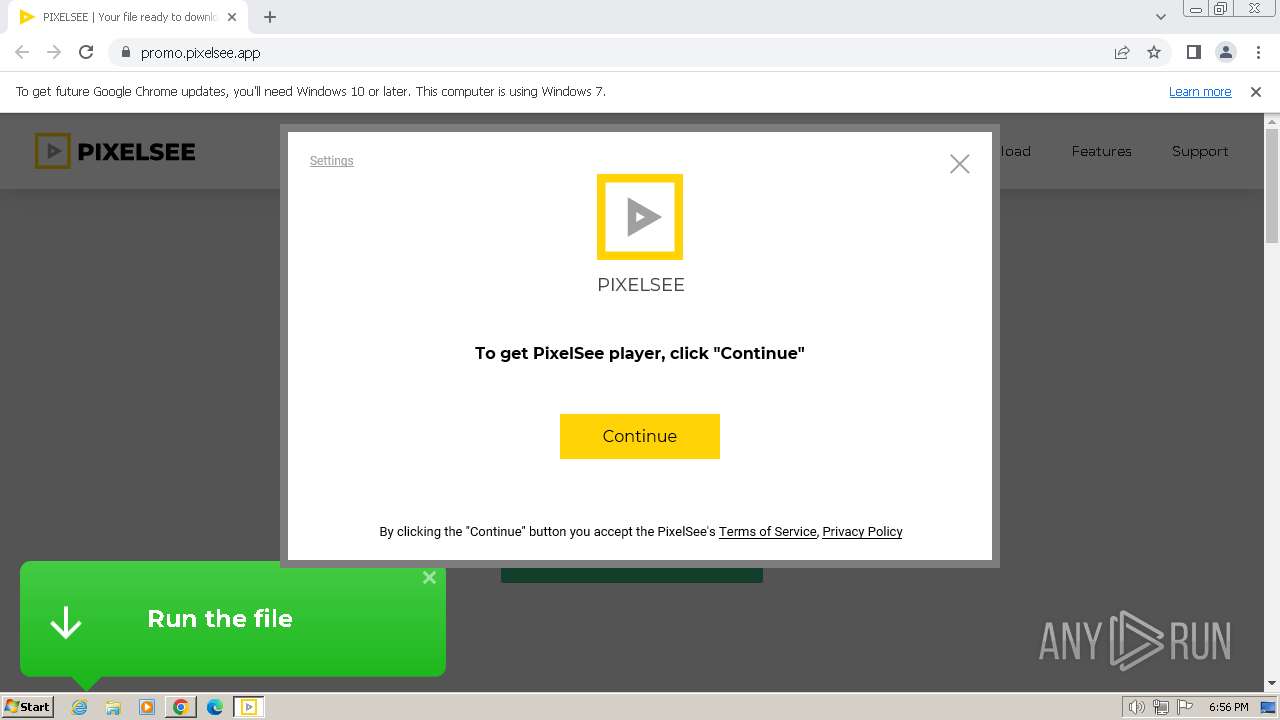Open the Chrome profile menu
This screenshot has width=1280, height=720.
click(x=1226, y=53)
